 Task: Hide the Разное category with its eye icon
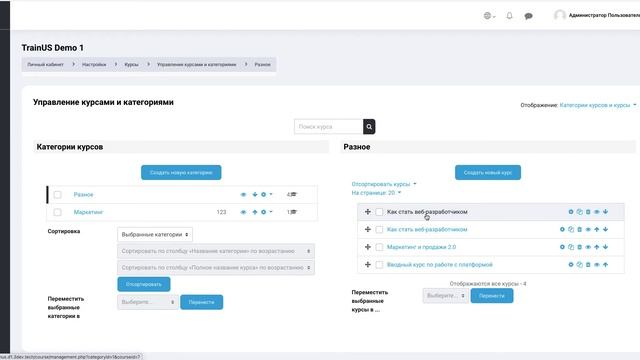(x=243, y=194)
